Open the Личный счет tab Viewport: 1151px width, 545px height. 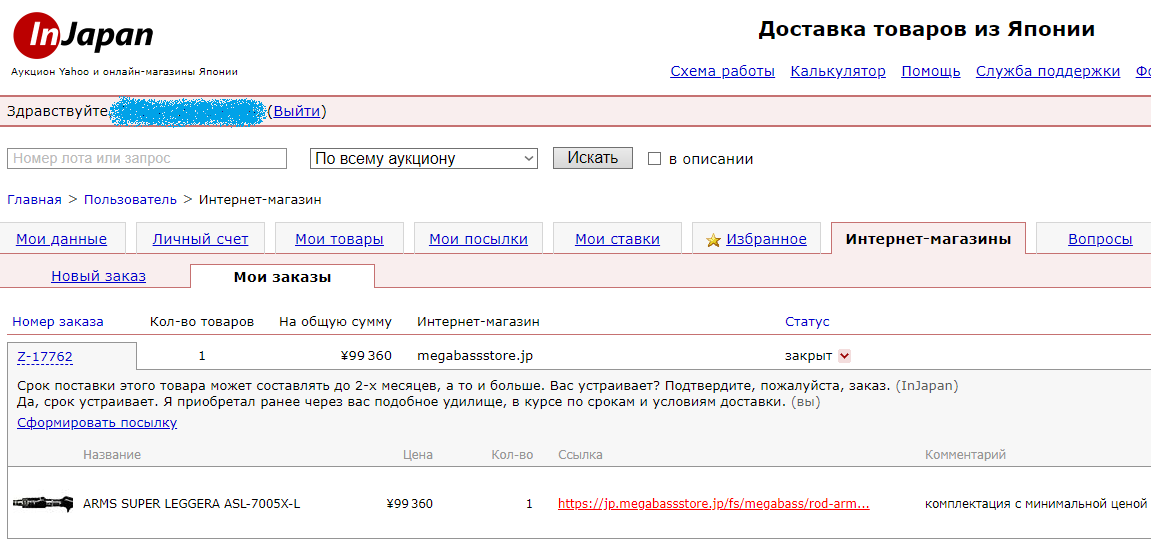200,239
